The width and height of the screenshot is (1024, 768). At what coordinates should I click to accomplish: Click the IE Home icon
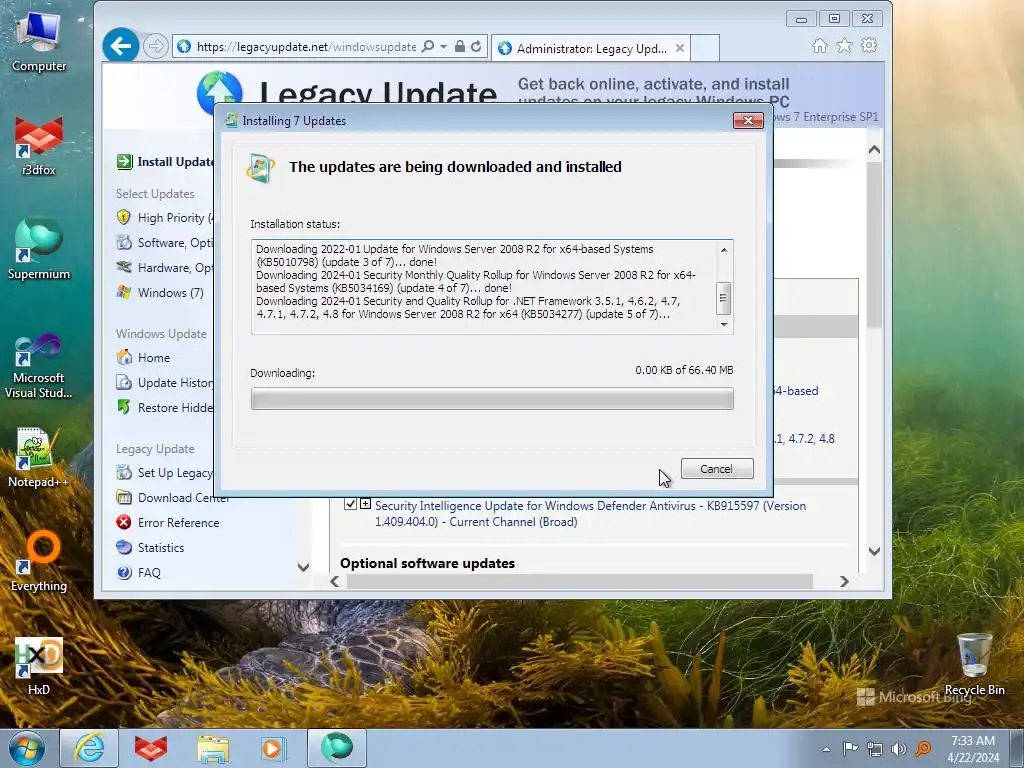click(x=820, y=46)
